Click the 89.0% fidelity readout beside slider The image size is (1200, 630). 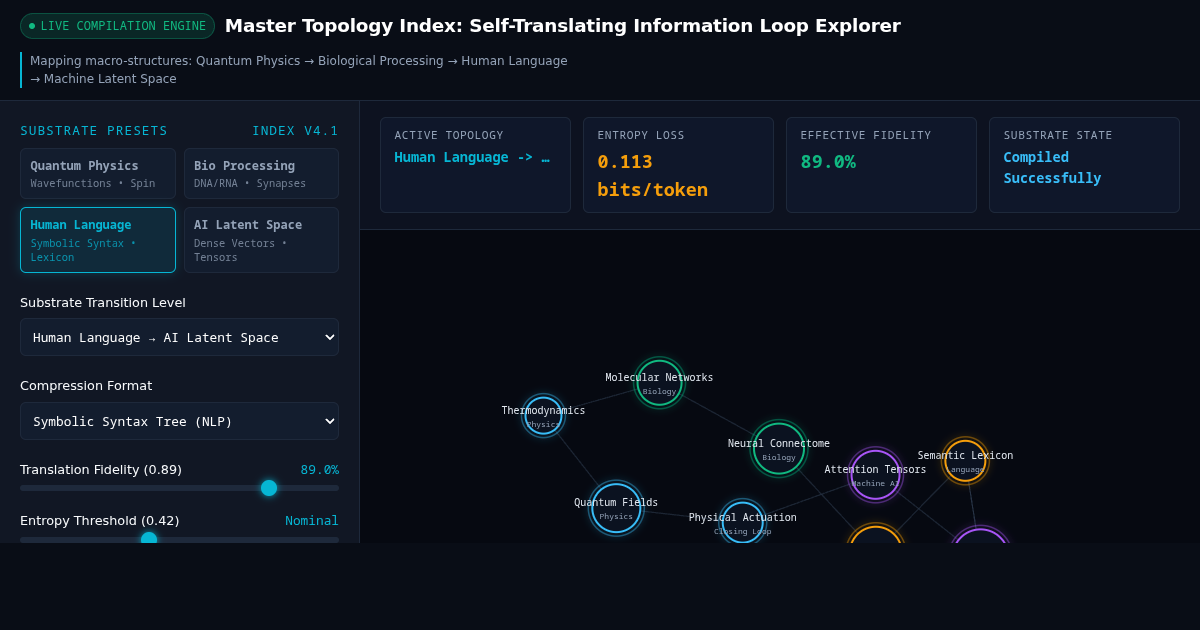coord(320,470)
